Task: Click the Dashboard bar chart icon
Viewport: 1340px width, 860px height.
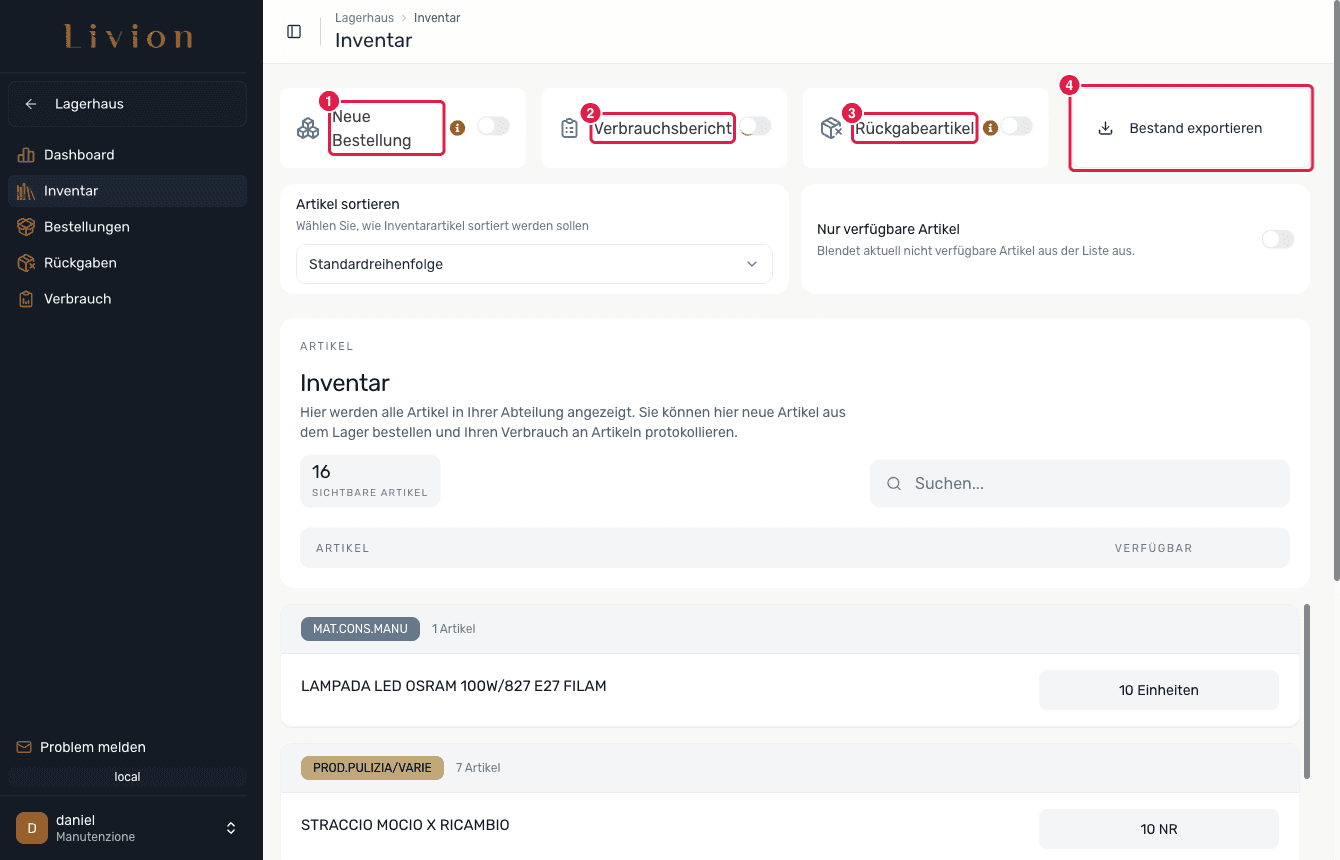Action: click(26, 155)
